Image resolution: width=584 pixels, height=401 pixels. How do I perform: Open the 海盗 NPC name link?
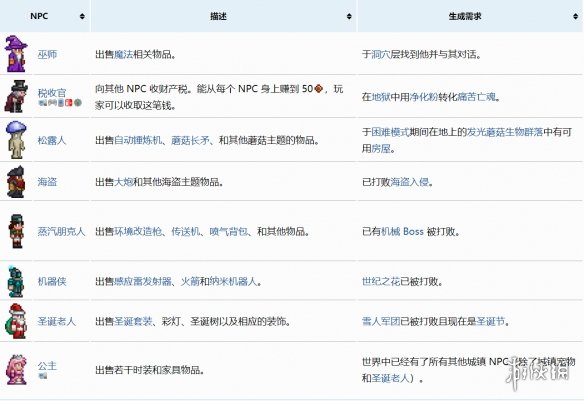[47, 182]
